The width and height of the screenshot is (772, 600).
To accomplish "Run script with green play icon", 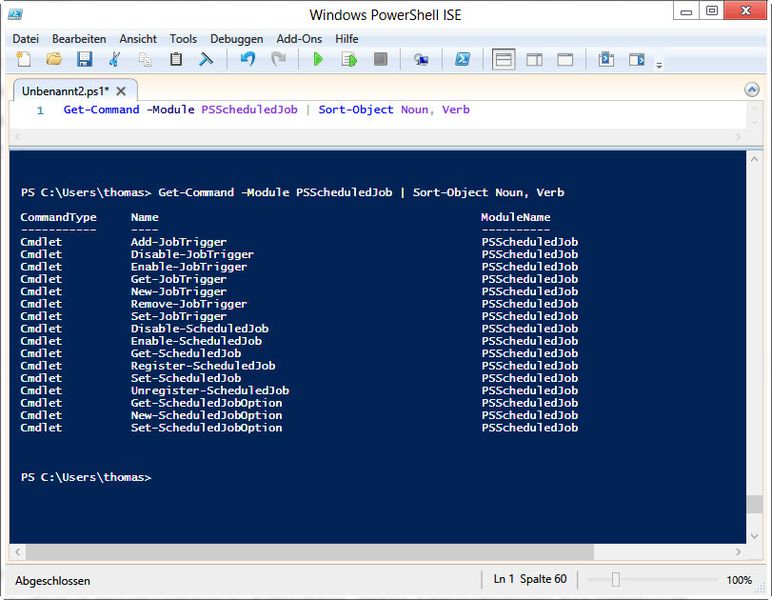I will tap(318, 60).
